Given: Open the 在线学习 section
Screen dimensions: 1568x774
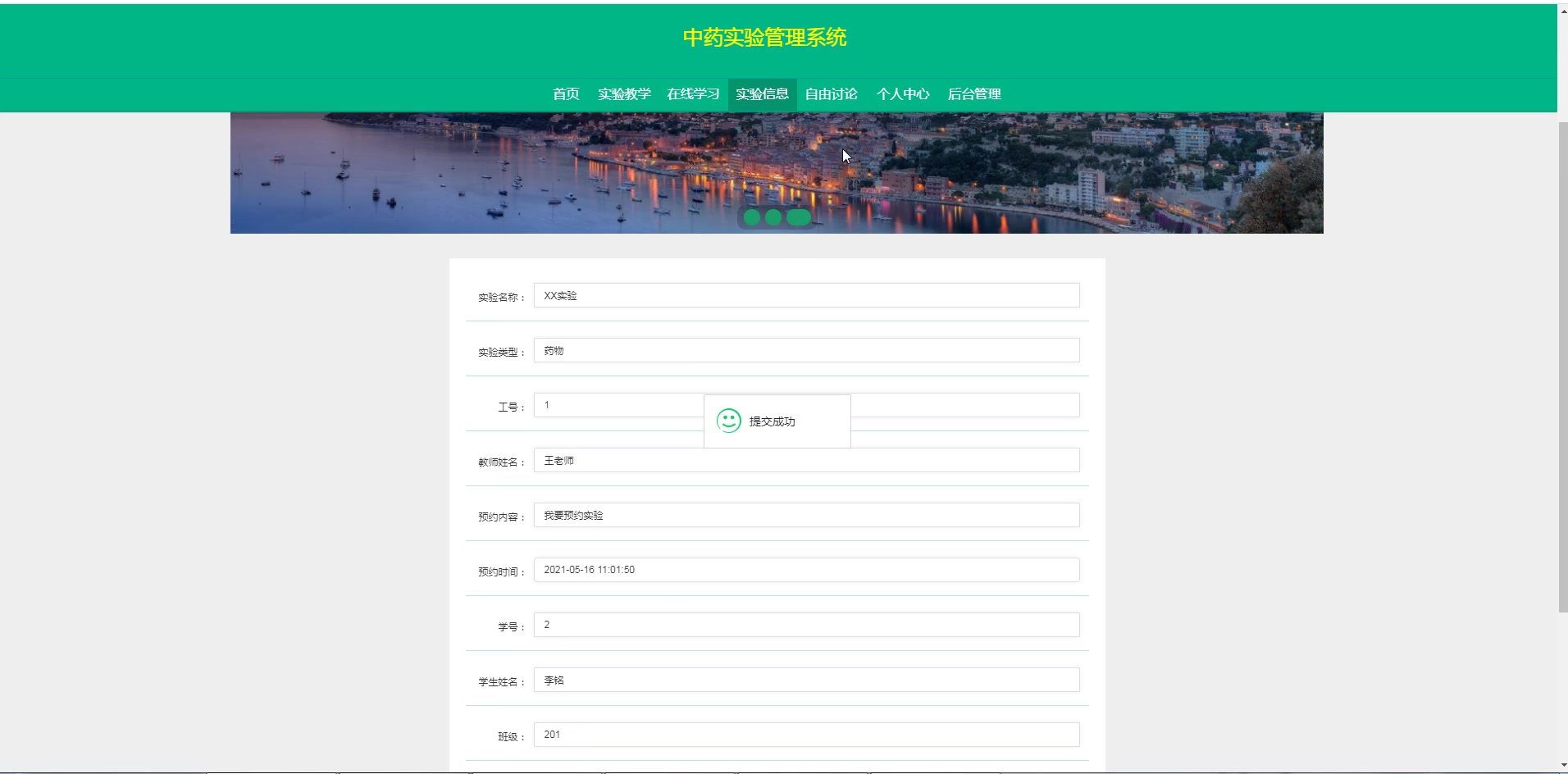Looking at the screenshot, I should (692, 94).
